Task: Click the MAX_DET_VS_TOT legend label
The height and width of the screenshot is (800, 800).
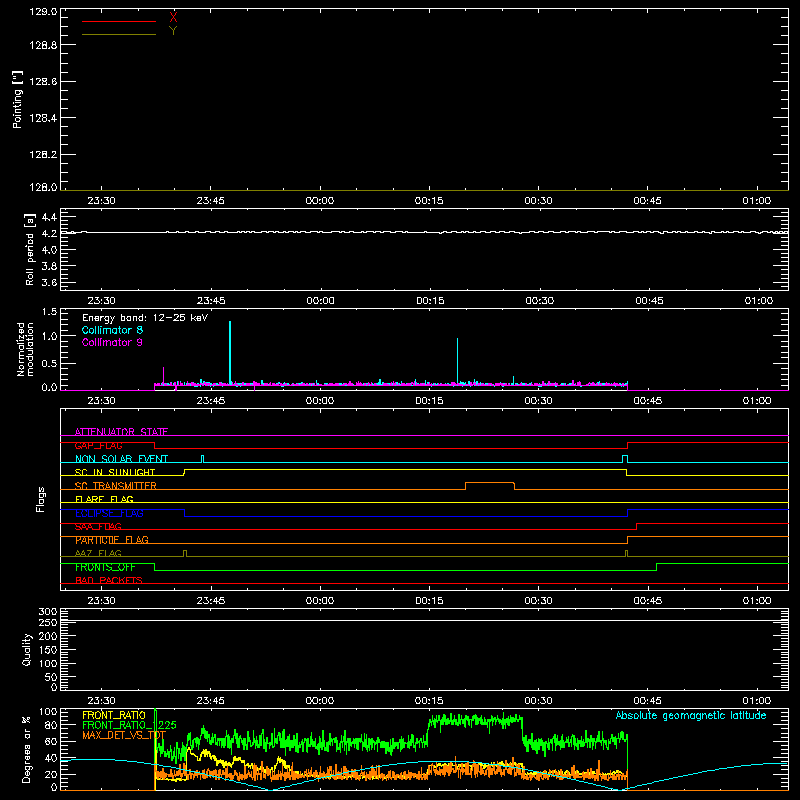Action: point(124,735)
